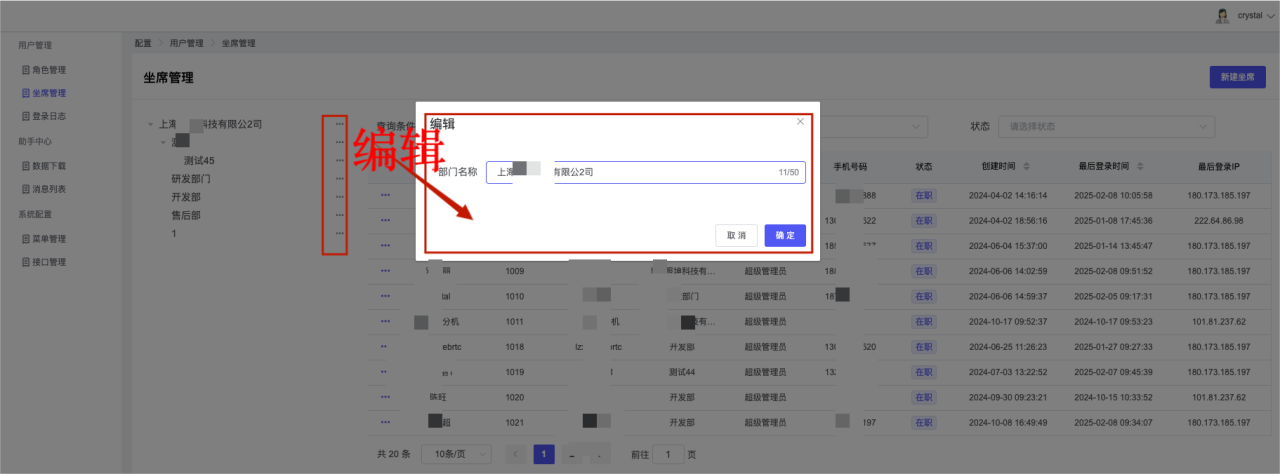Viewport: 1280px width, 474px height.
Task: Go to previous page arrow
Action: pyautogui.click(x=516, y=454)
